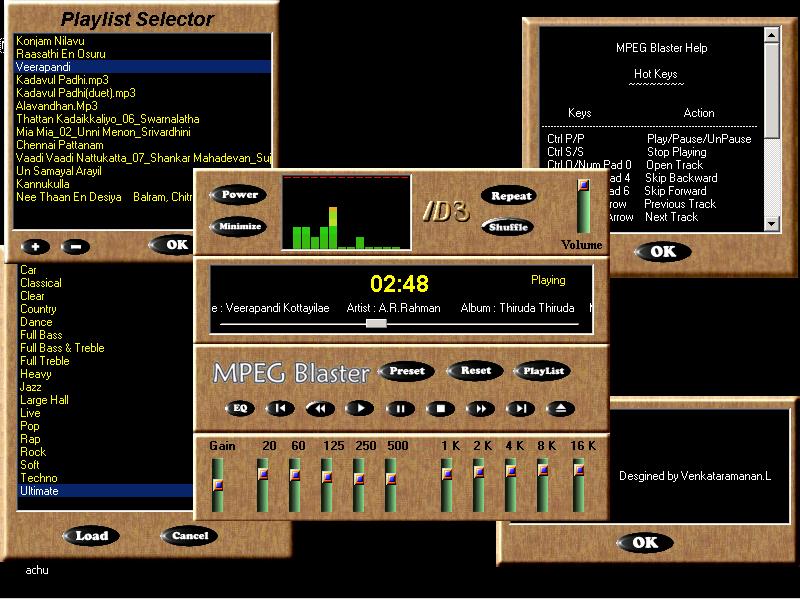Click the Volume slider knob
800x600 pixels.
pos(584,185)
